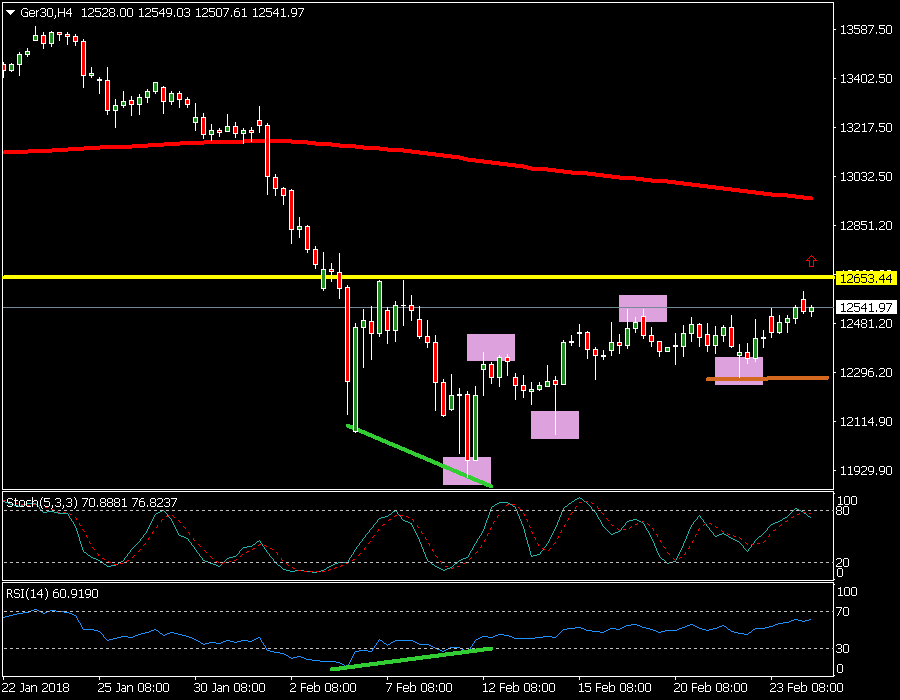
Task: Select the green trendline in the RSI panel
Action: click(x=410, y=658)
